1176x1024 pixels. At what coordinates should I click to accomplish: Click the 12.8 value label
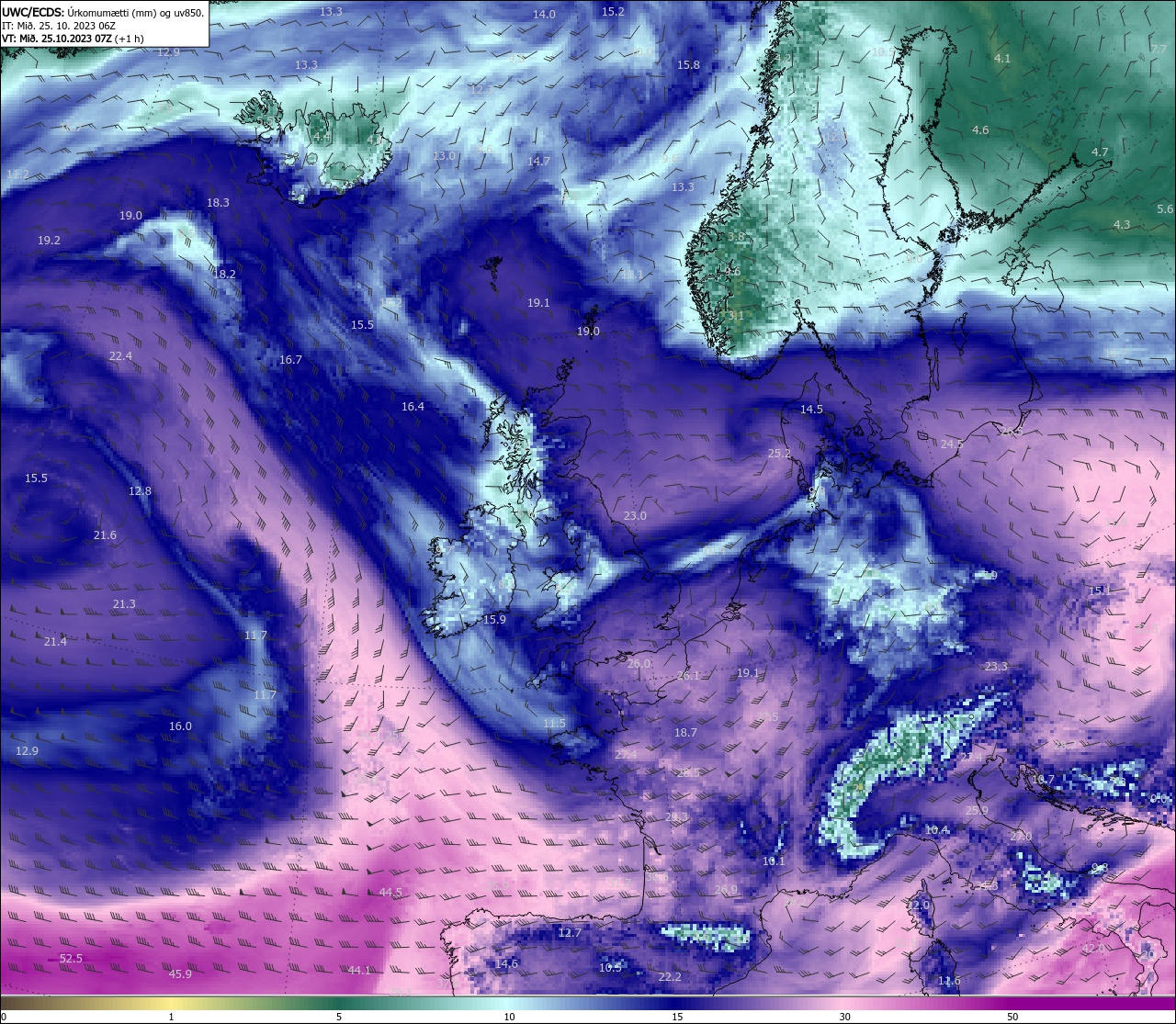[x=140, y=490]
